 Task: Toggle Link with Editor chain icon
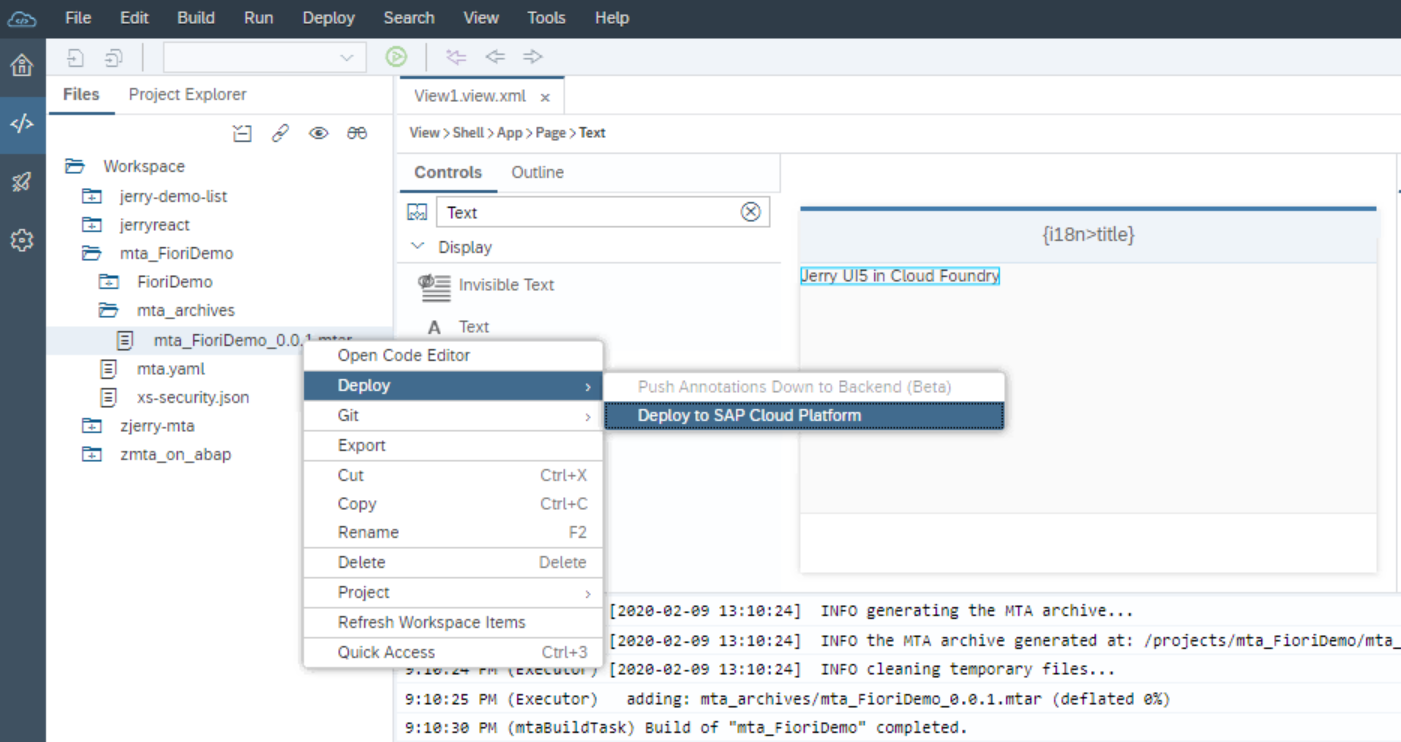281,133
